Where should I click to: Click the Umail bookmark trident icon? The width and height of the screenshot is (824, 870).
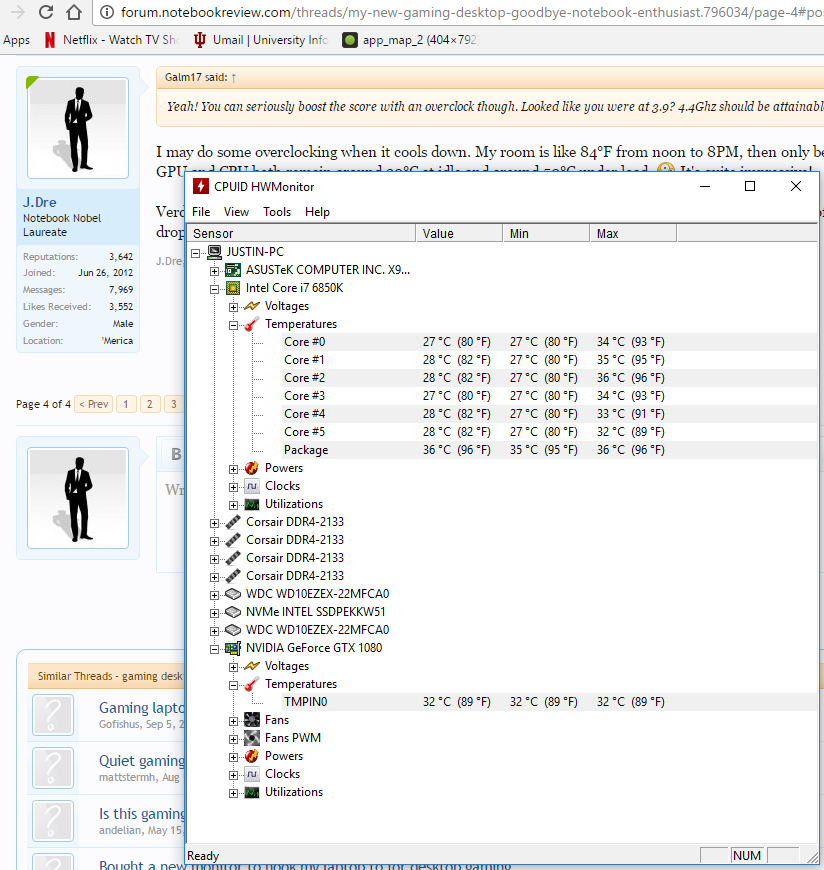[200, 40]
